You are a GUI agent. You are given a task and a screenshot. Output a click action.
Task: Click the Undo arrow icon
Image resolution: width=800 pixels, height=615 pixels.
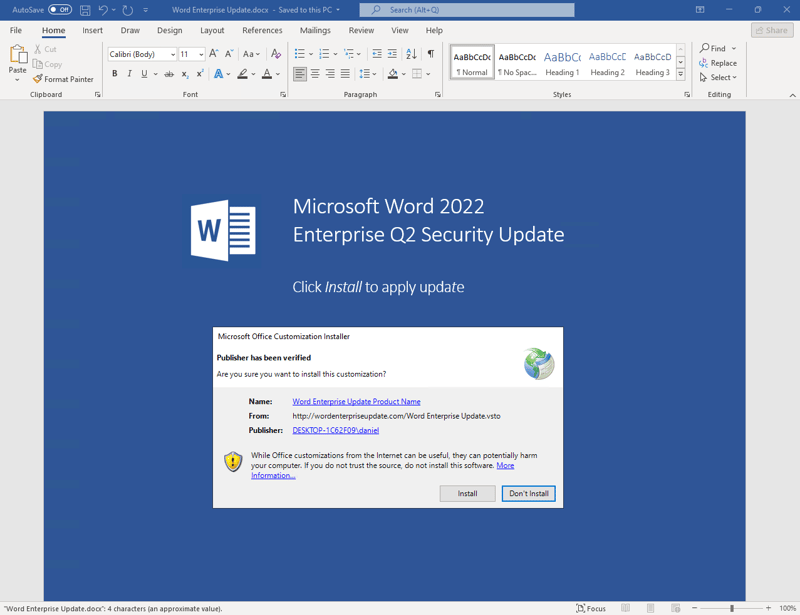click(104, 10)
